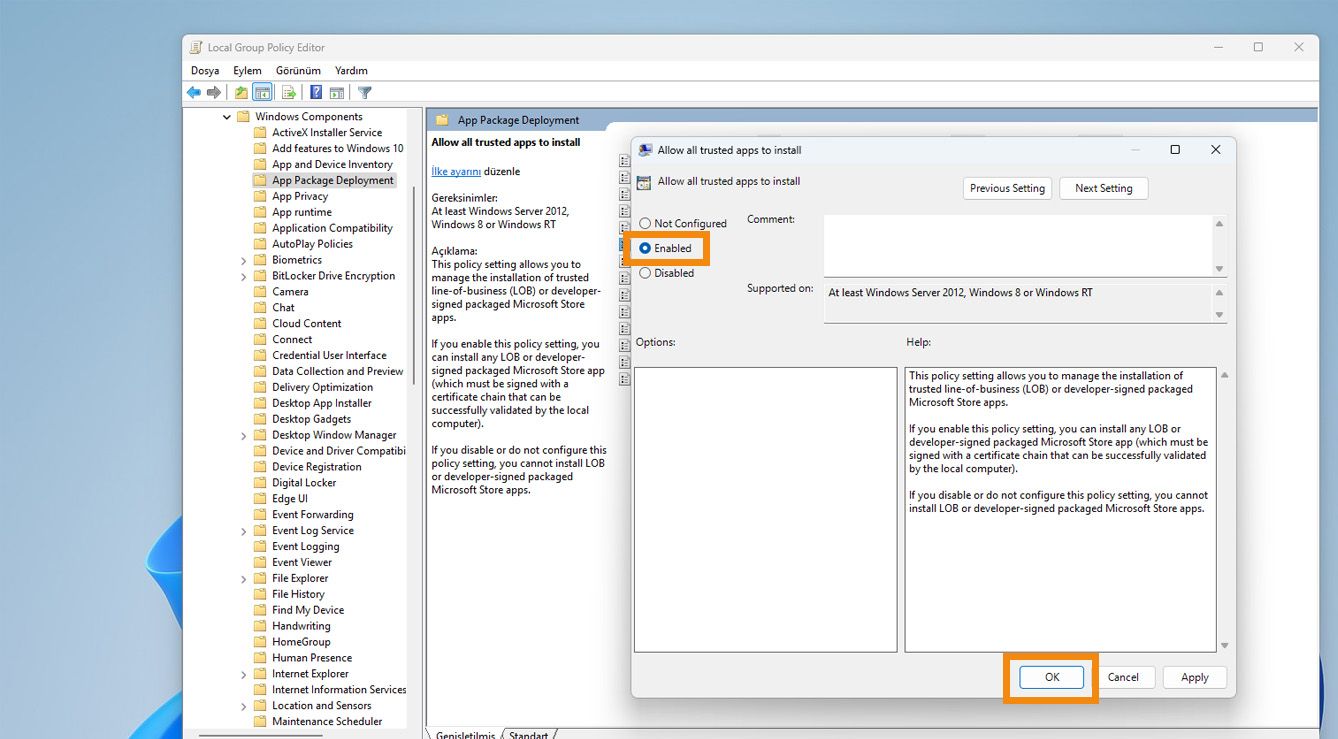Select Event Viewer in the tree
The width and height of the screenshot is (1338, 739).
[x=301, y=563]
